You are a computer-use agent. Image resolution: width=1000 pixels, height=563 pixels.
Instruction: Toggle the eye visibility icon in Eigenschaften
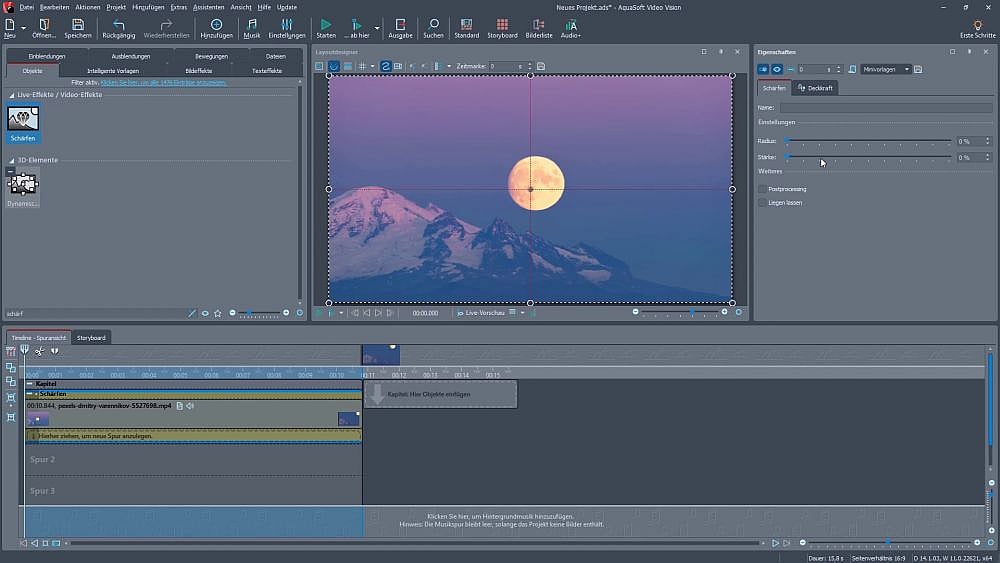(777, 69)
